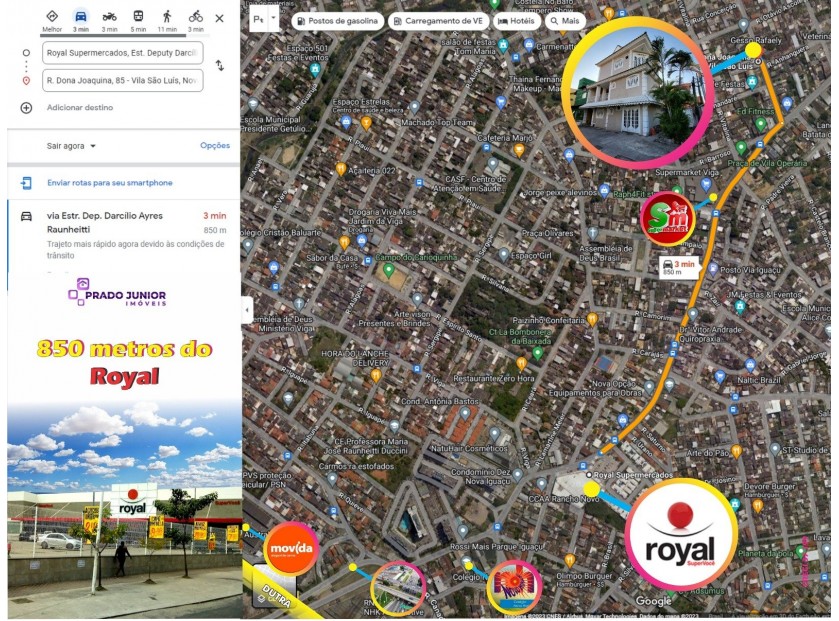This screenshot has width=839, height=621.
Task: Click the Machado Top Team pin
Action: [x=415, y=108]
